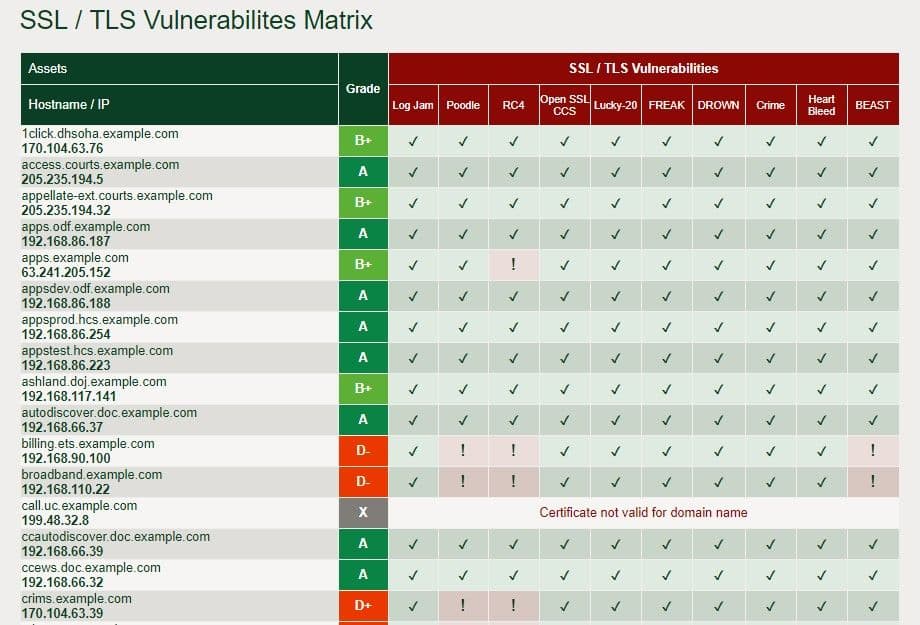Click the FREAK checkmark for appstest.hcs.example.com
920x625 pixels.
(x=666, y=357)
